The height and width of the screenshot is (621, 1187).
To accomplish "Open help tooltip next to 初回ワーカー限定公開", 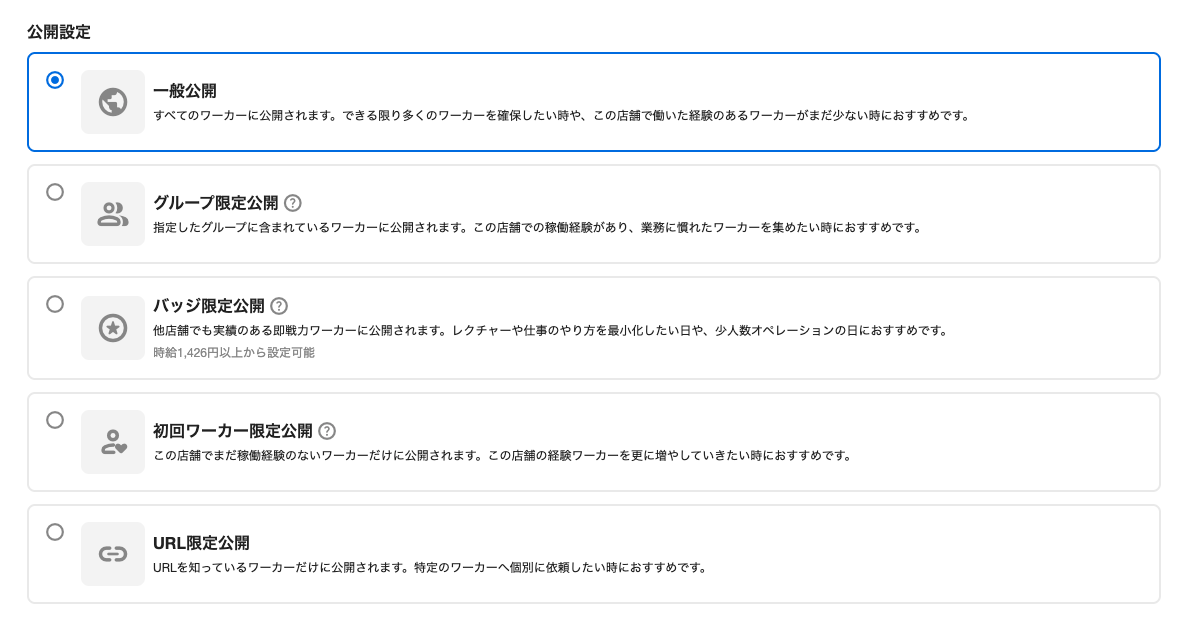I will tap(327, 431).
